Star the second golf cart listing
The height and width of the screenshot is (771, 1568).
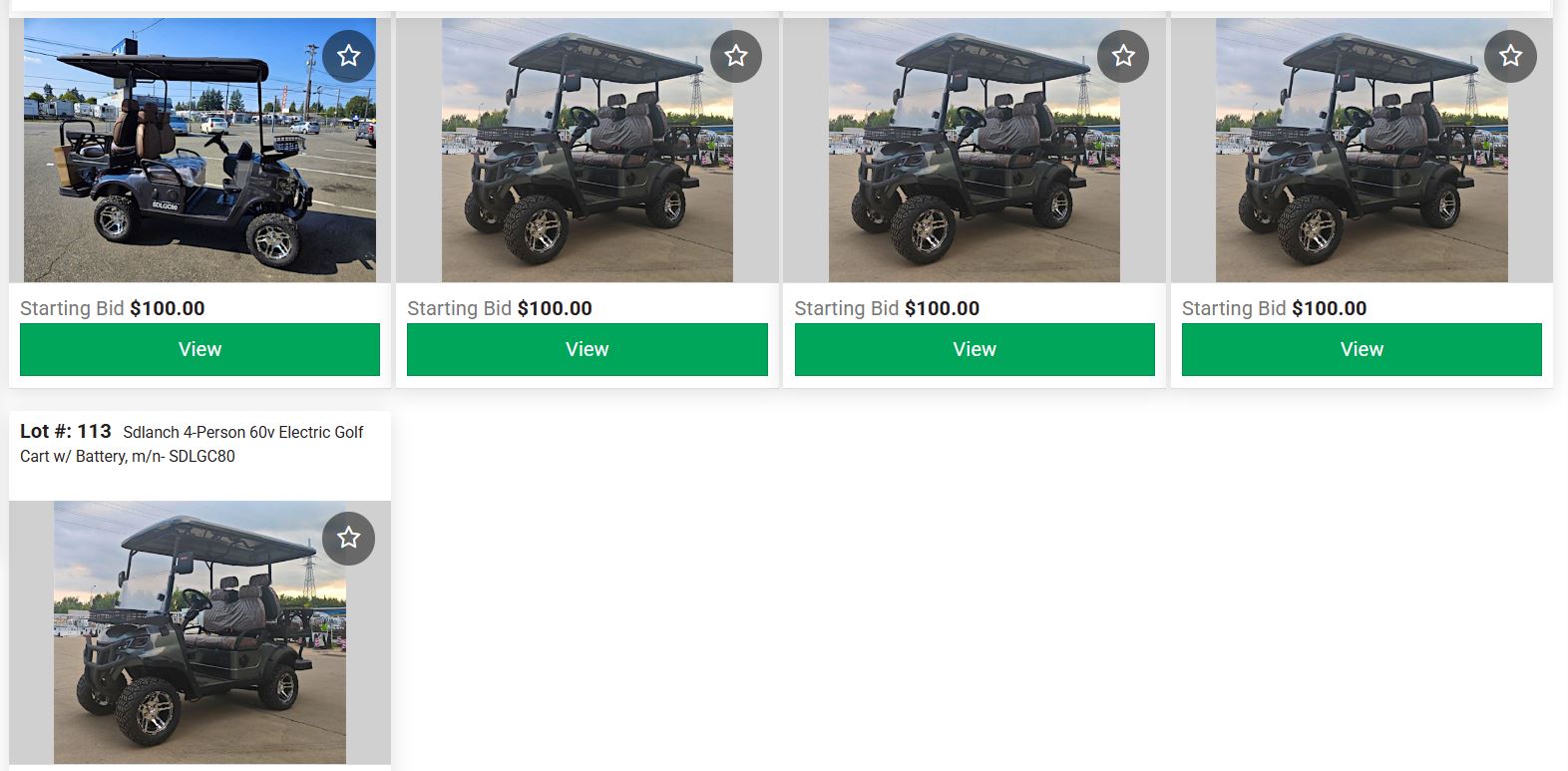tap(736, 56)
